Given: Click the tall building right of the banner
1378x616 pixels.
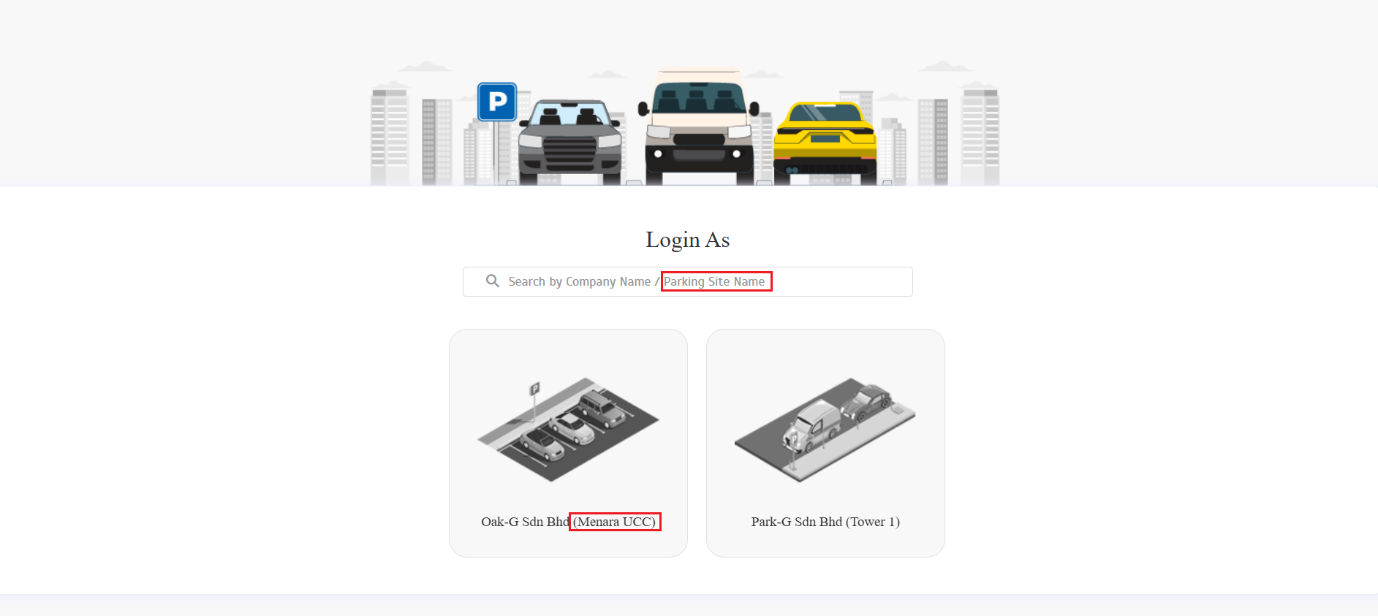Looking at the screenshot, I should (980, 135).
